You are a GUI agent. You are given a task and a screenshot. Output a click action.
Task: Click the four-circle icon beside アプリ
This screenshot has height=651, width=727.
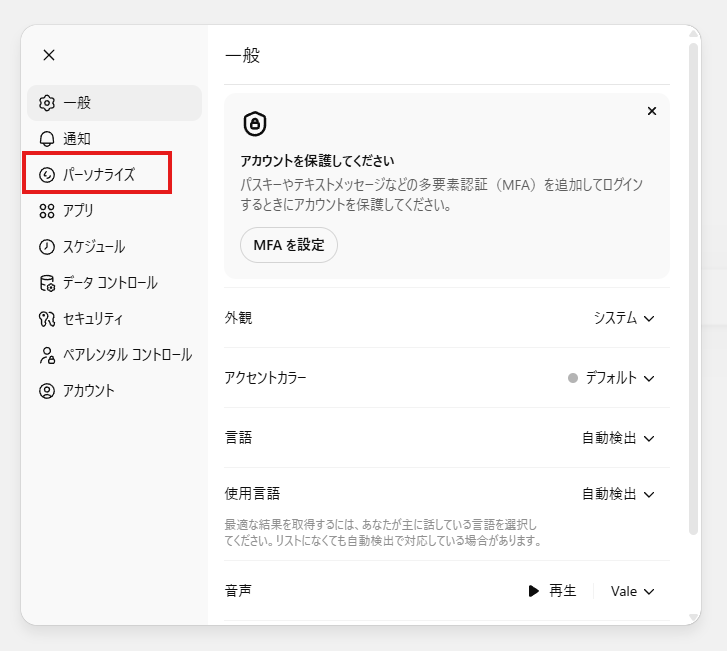tap(47, 211)
